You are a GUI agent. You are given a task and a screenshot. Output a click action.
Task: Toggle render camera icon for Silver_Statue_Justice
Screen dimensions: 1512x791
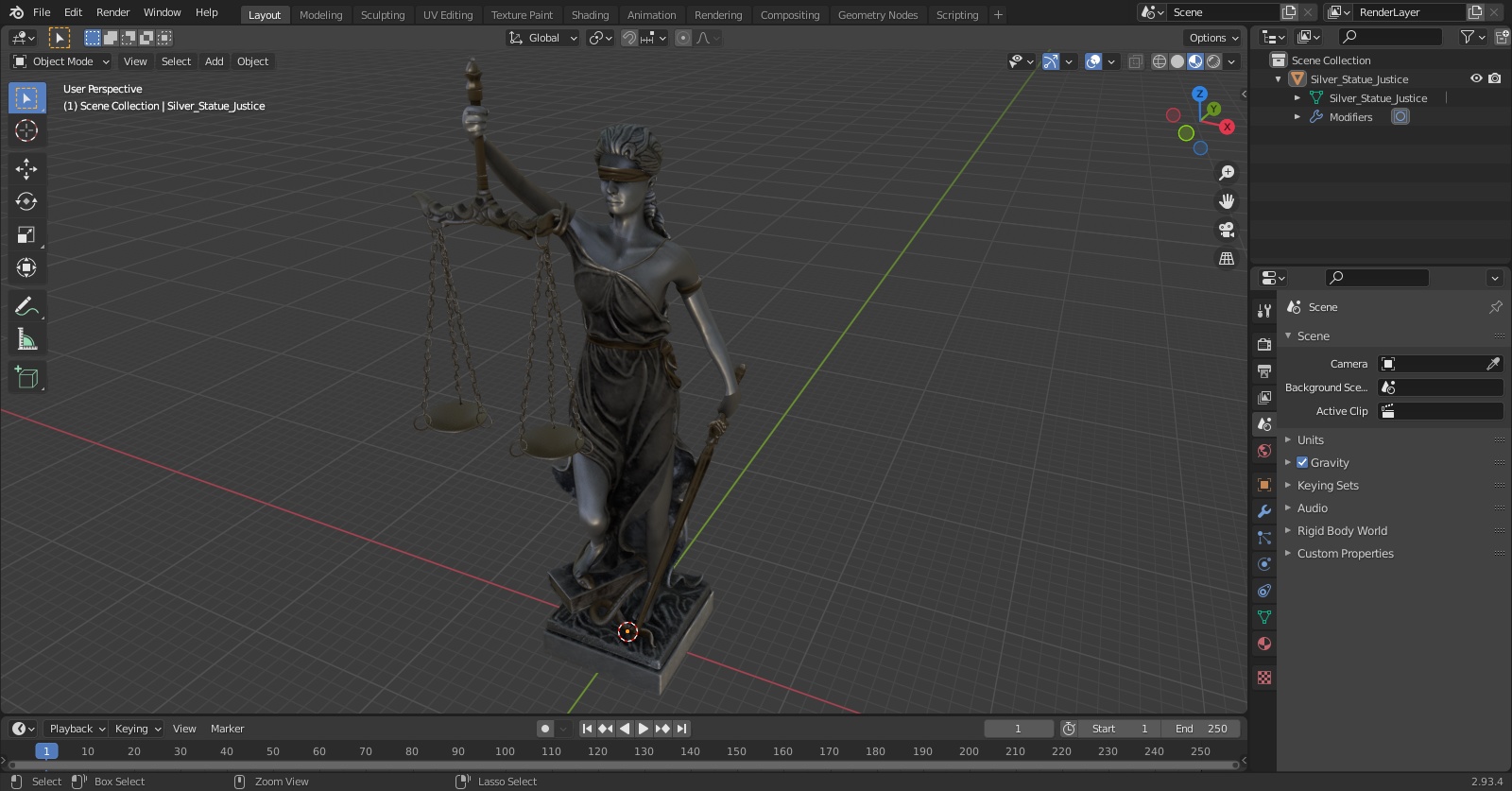(x=1494, y=78)
